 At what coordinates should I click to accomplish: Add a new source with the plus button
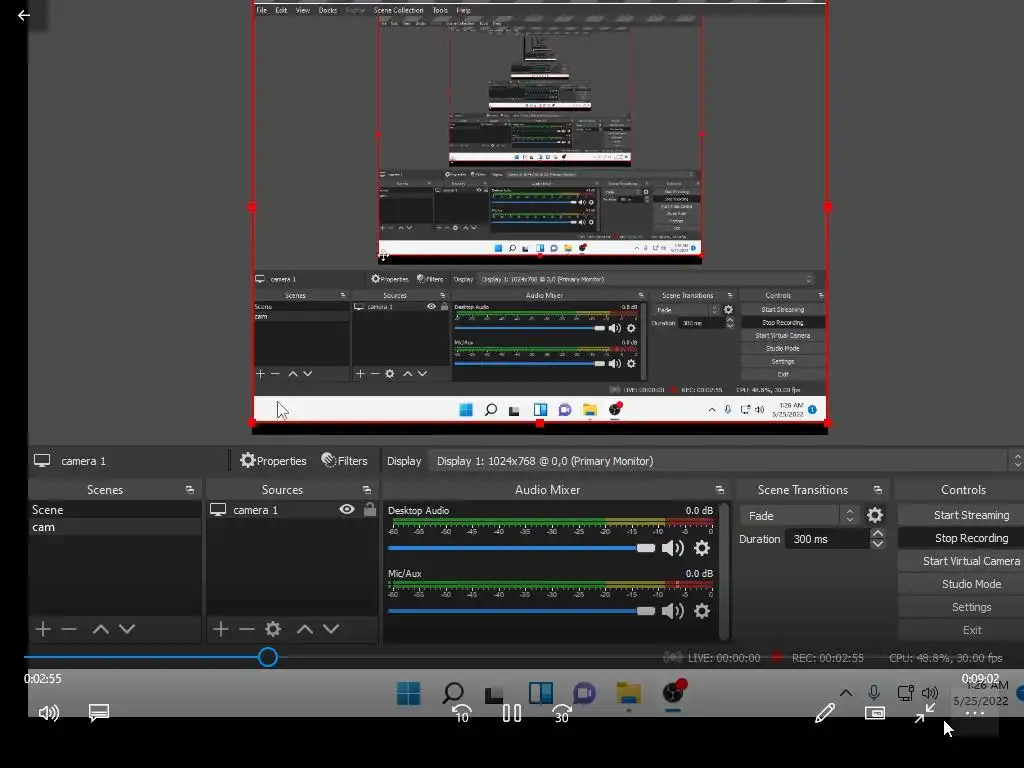(x=221, y=629)
